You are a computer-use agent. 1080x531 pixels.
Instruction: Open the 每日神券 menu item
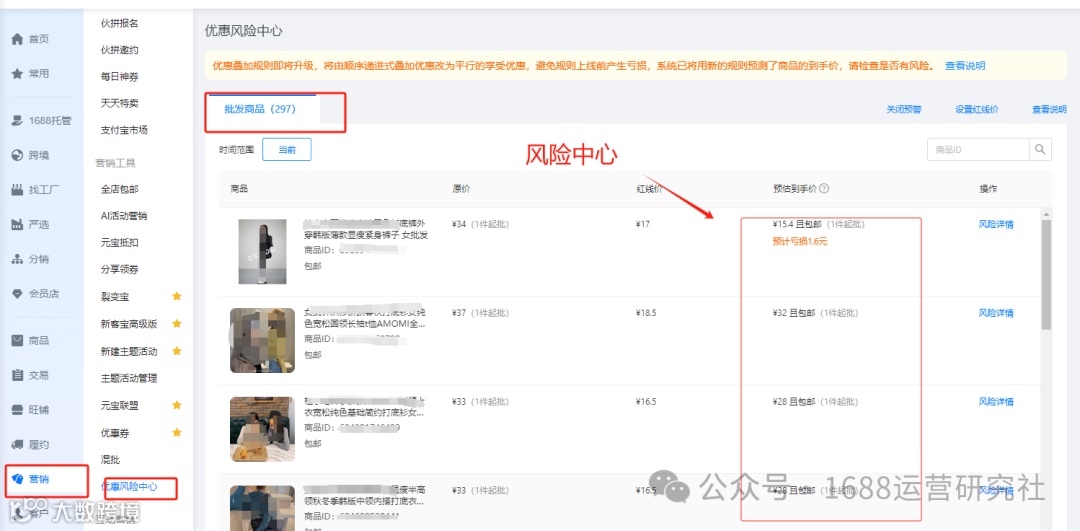click(120, 76)
